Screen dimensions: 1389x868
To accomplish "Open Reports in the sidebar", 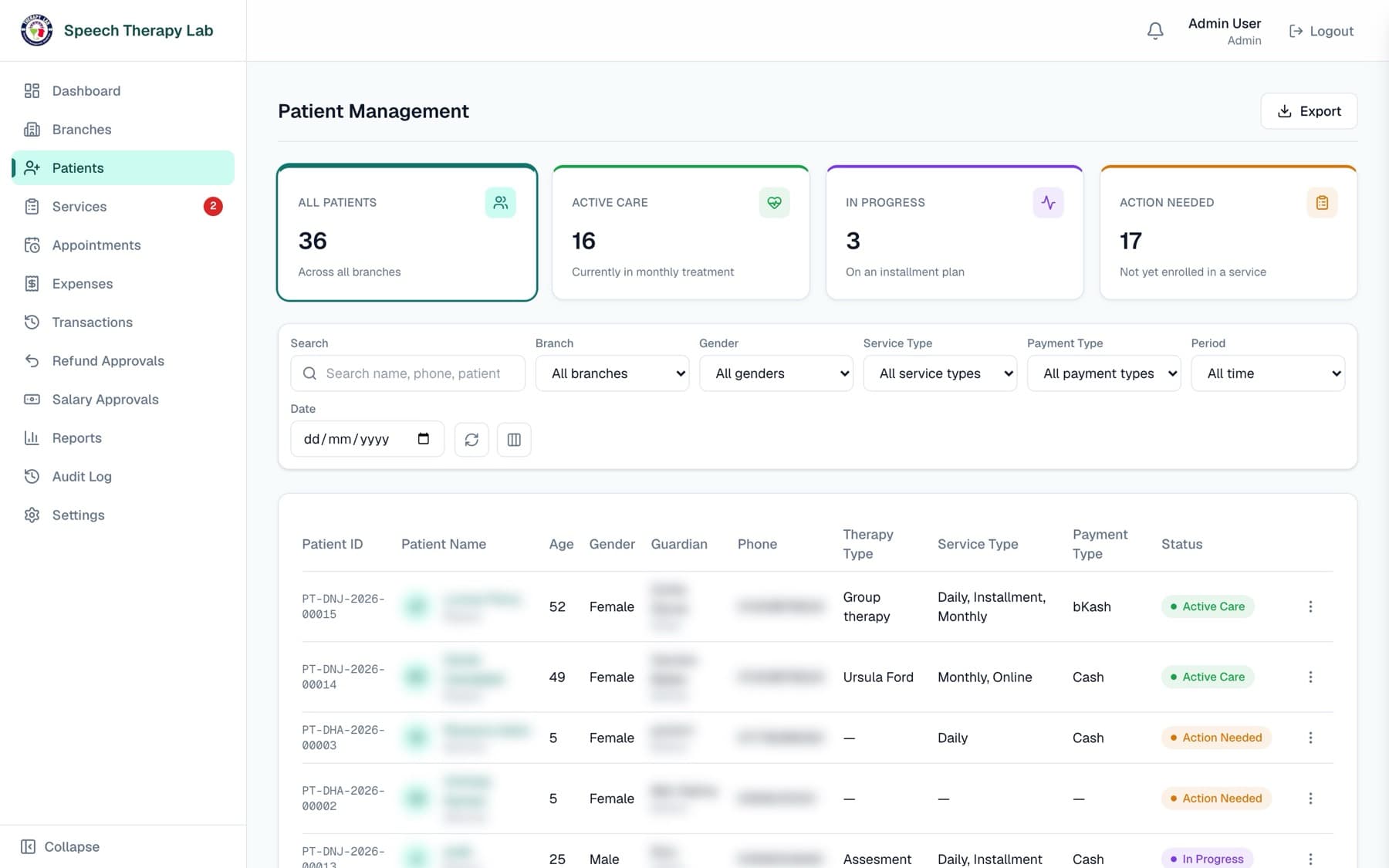I will click(x=123, y=437).
